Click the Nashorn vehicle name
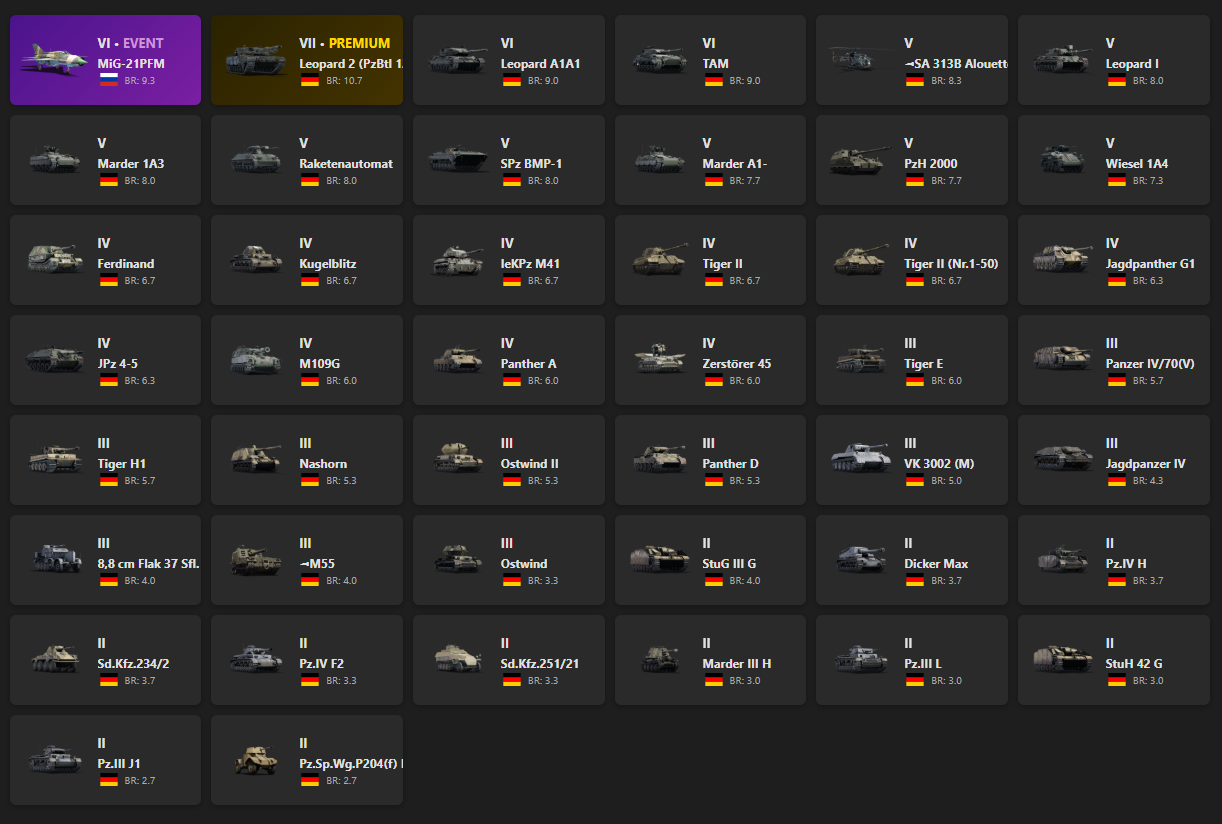Image resolution: width=1222 pixels, height=824 pixels. point(323,464)
